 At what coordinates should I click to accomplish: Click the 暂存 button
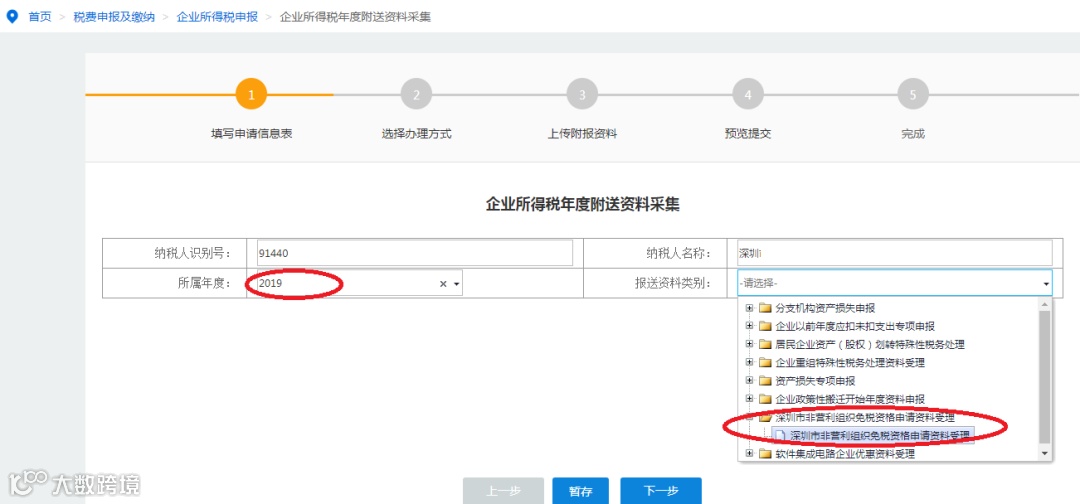579,492
